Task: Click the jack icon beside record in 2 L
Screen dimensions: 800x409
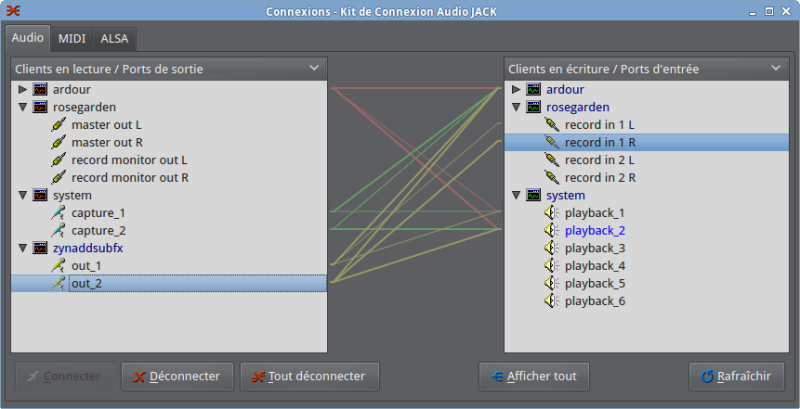Action: point(552,160)
